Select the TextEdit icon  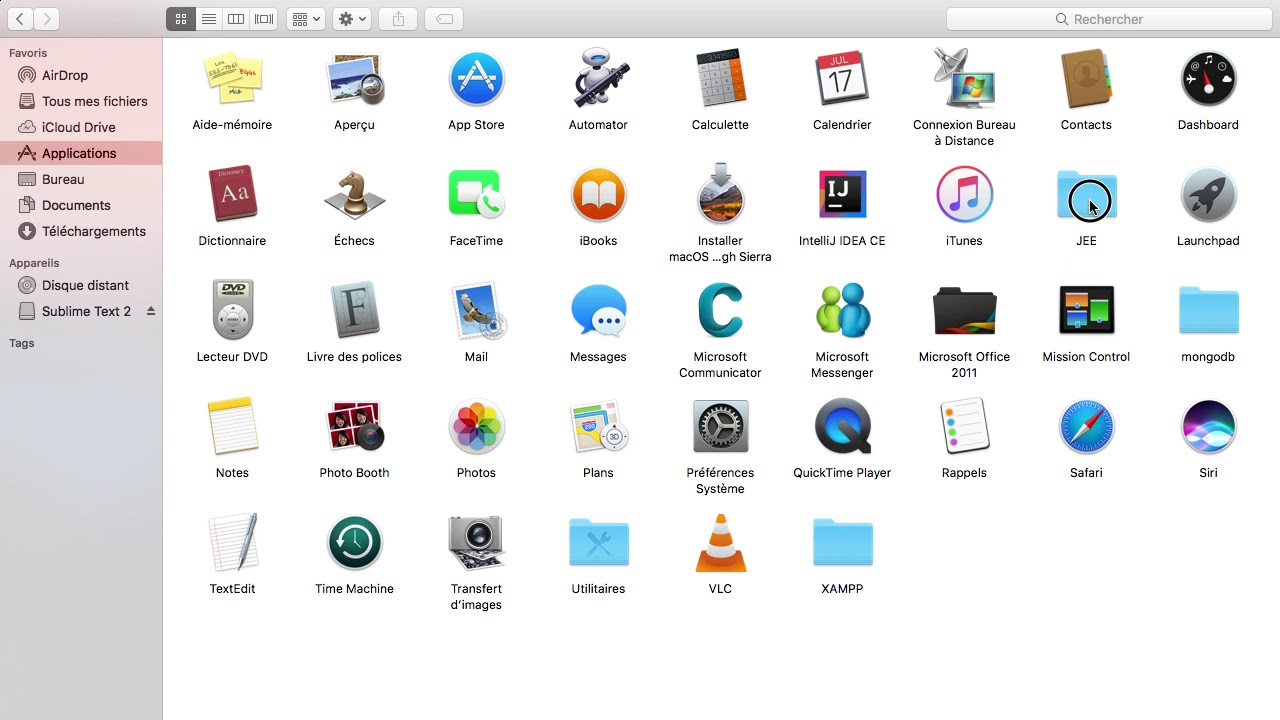pyautogui.click(x=232, y=543)
